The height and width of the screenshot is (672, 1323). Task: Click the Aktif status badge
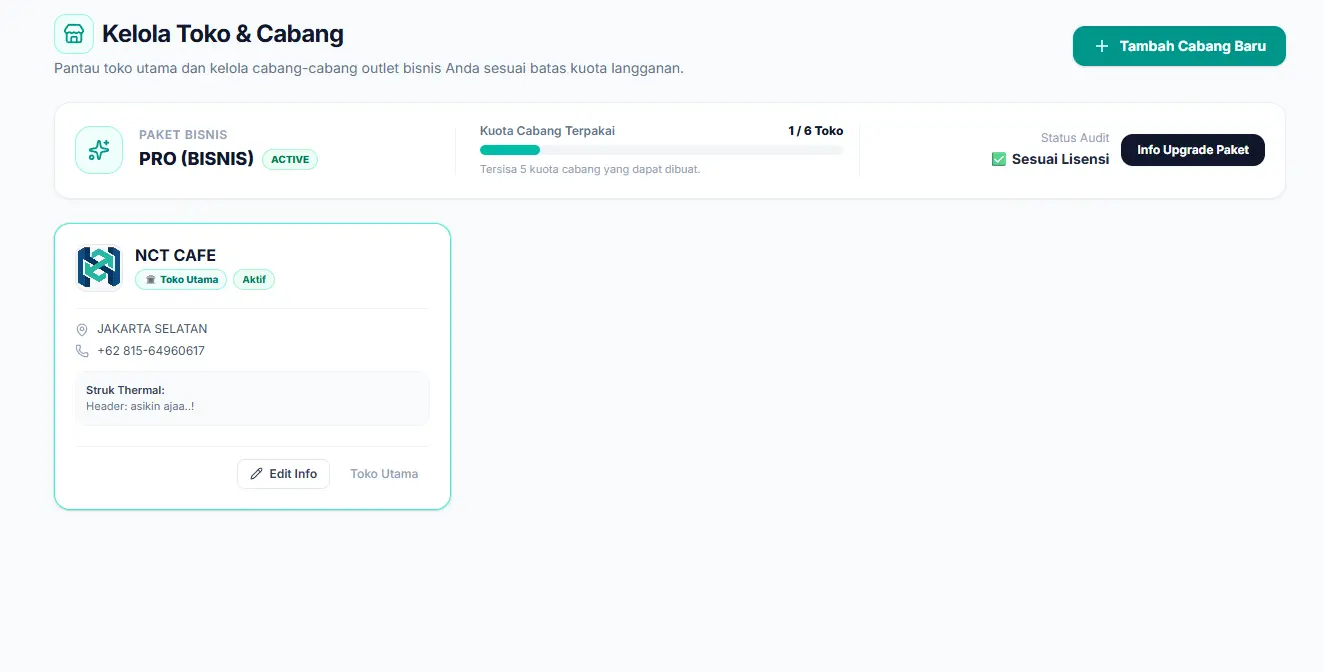[254, 280]
